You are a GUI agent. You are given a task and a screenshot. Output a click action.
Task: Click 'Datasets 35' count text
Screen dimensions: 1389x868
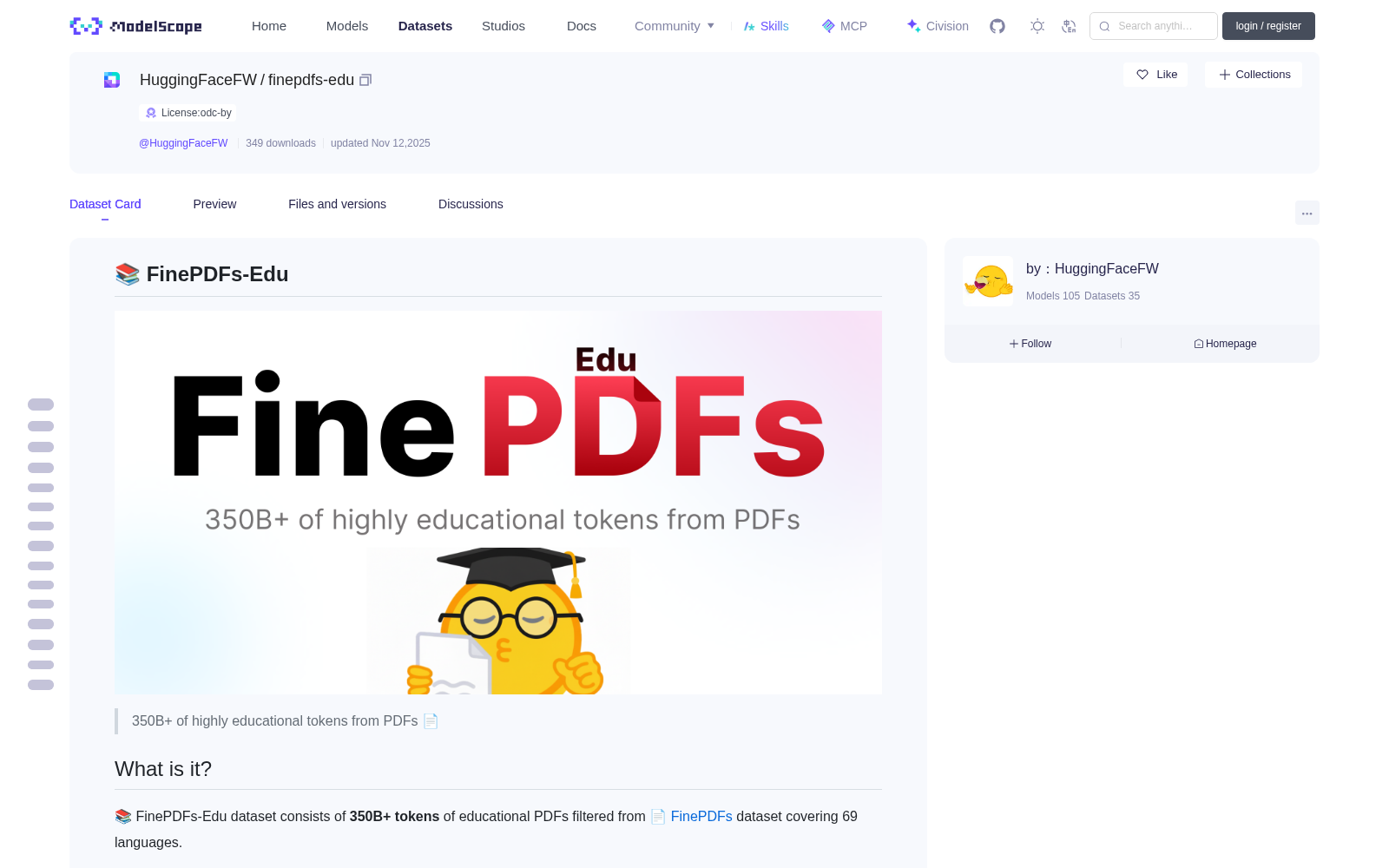1112,296
